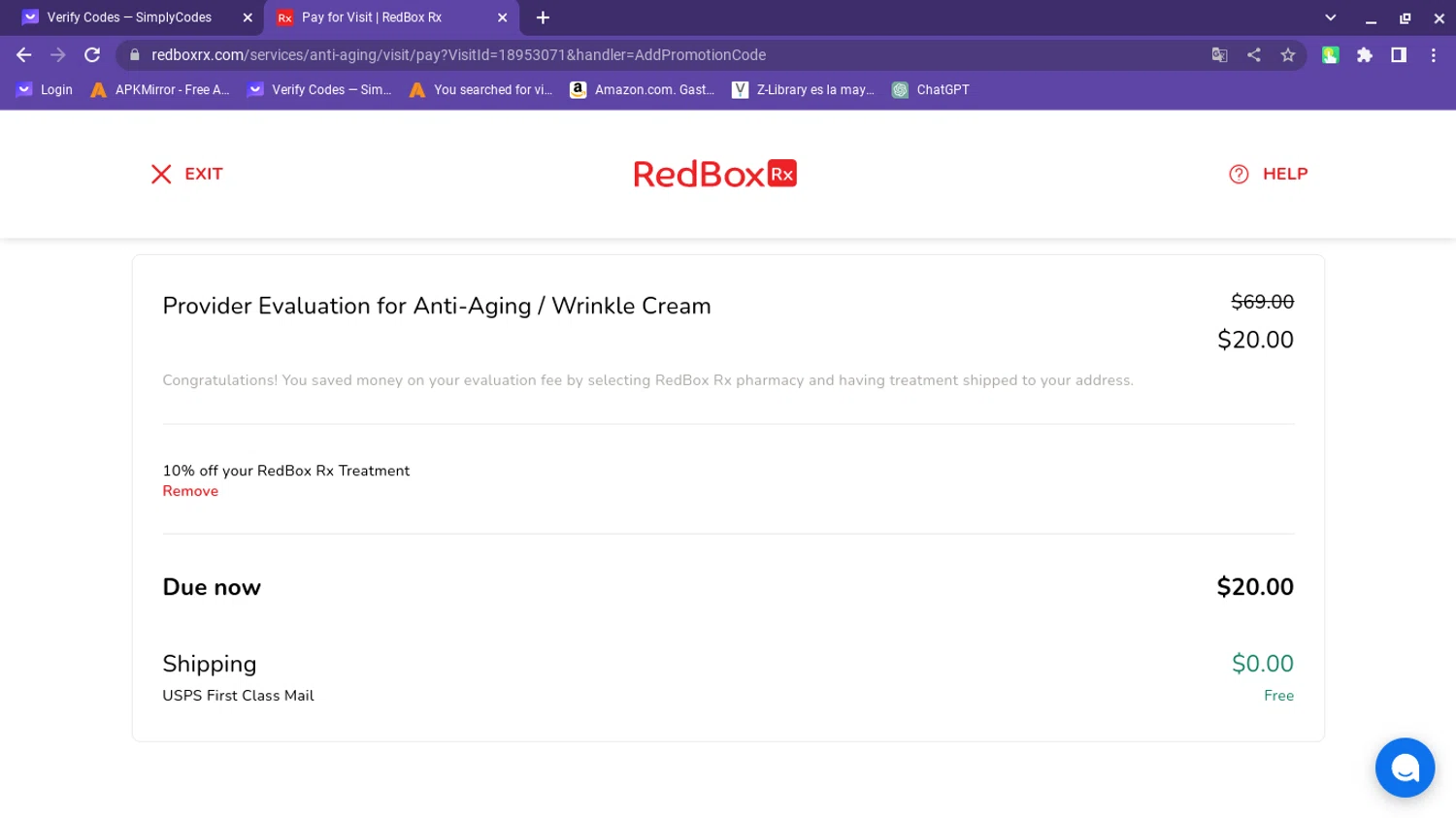Go back to the previous page
The height and width of the screenshot is (818, 1456).
[x=24, y=55]
